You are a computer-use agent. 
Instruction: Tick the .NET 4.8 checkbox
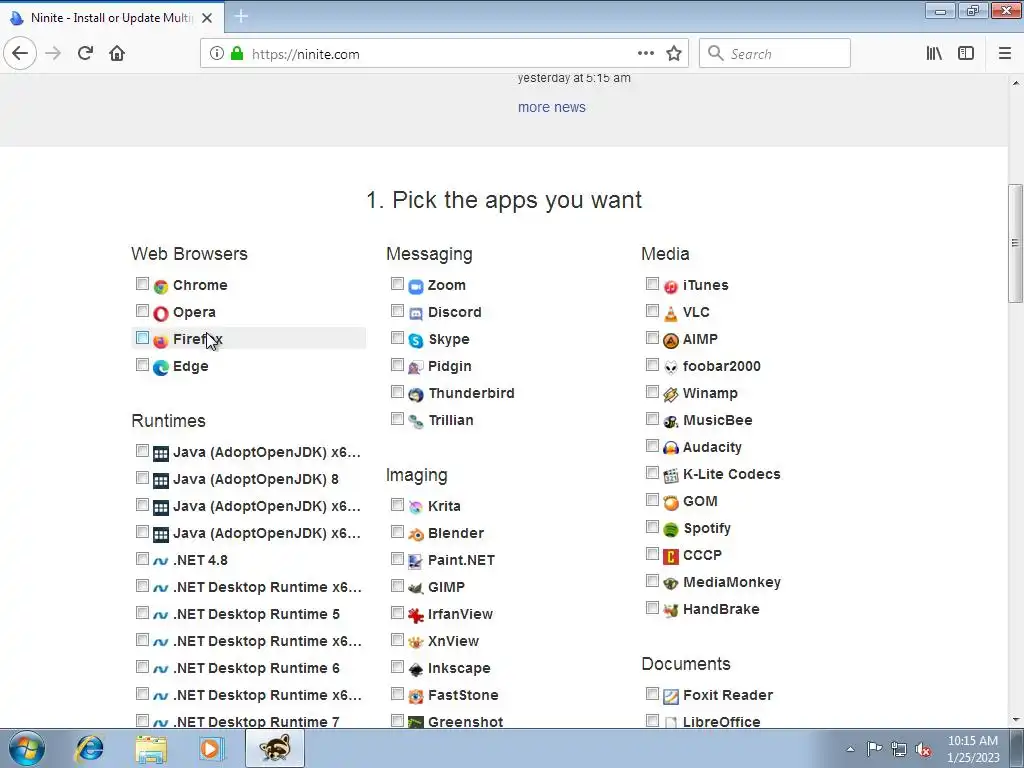pos(142,558)
